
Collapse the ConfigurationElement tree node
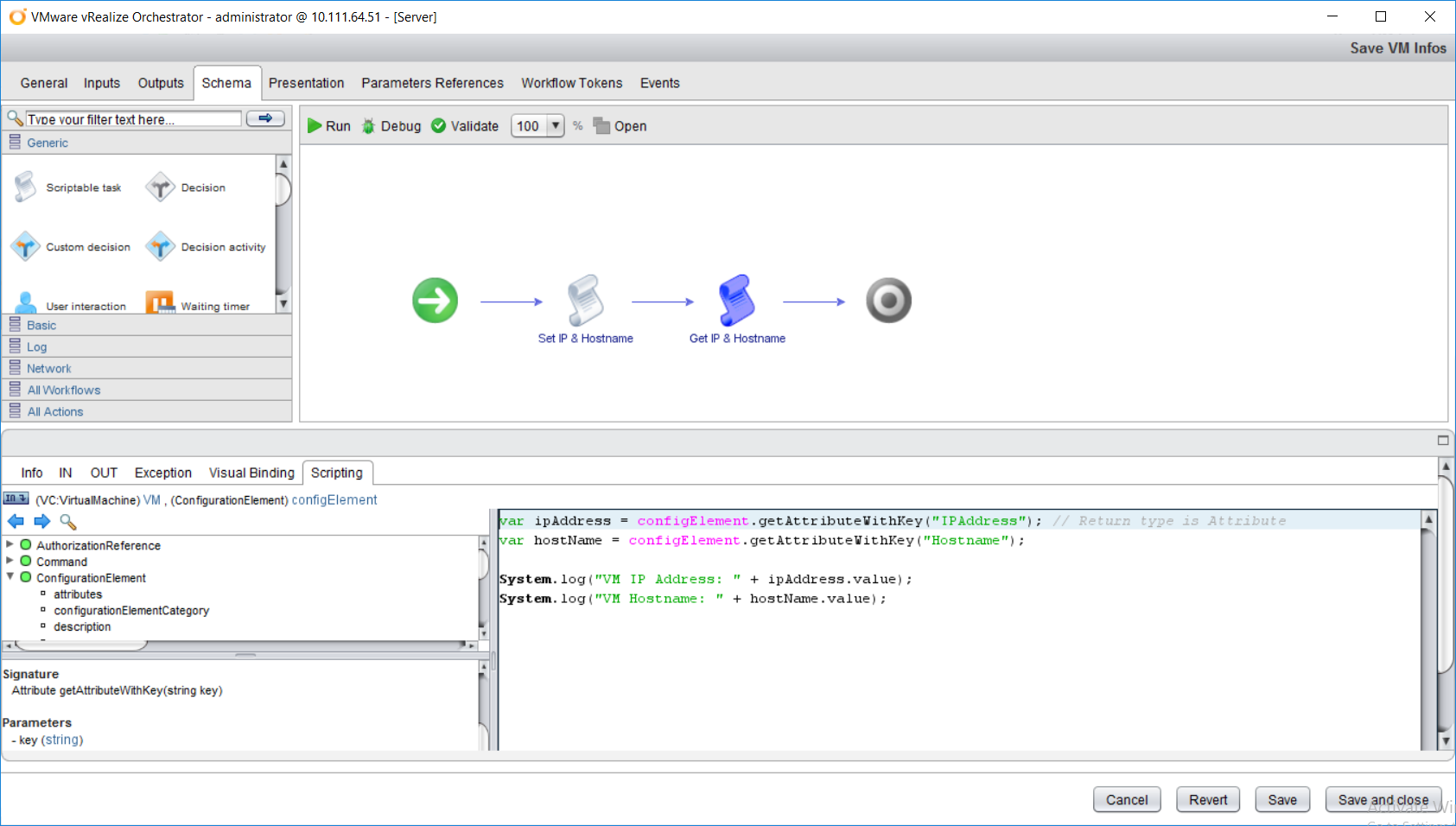[x=10, y=577]
